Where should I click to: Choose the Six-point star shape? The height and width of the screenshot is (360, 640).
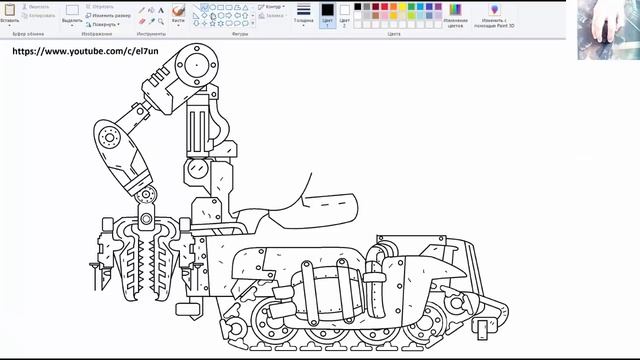point(221,23)
